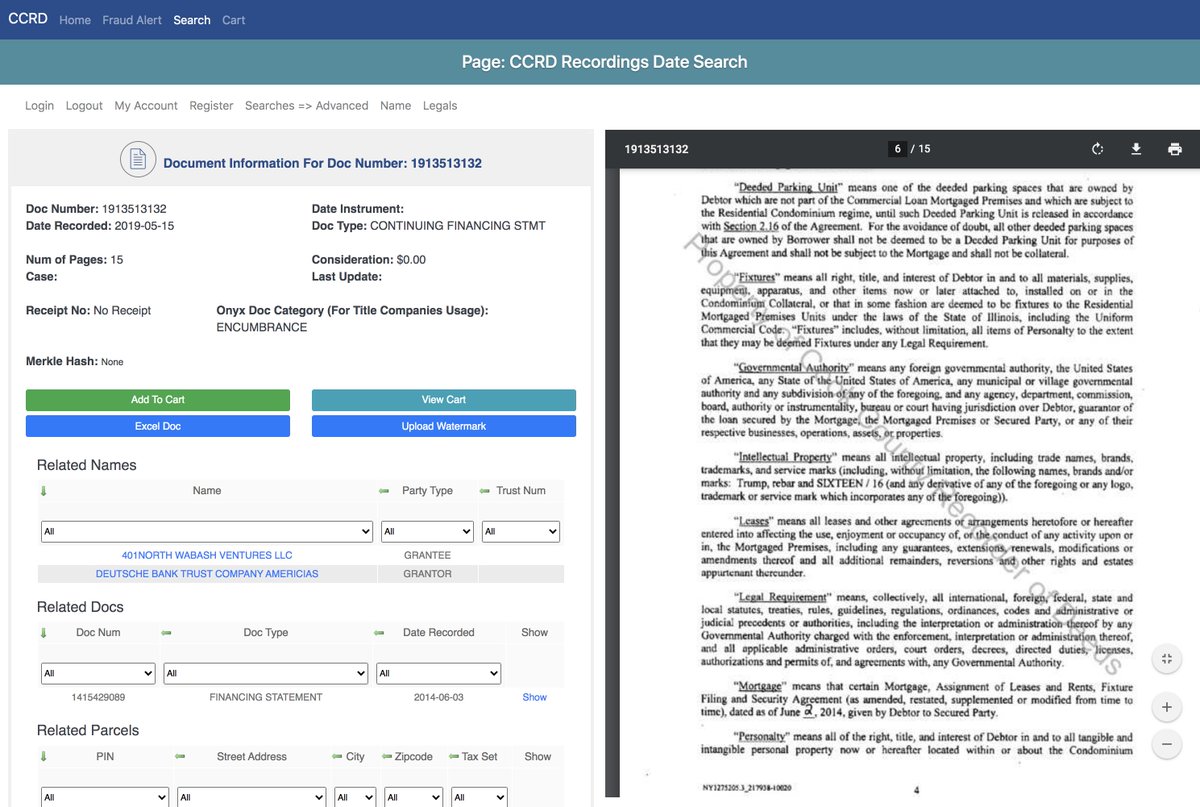Open Searches => Advanced menu

307,105
